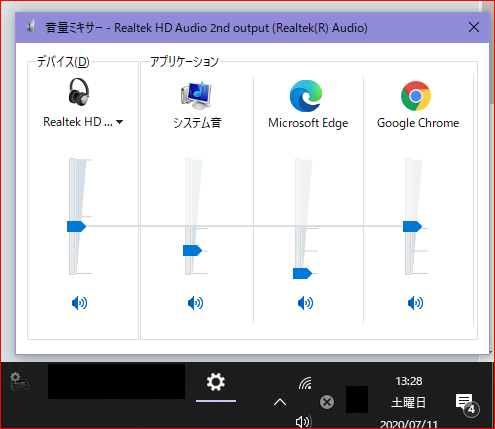Screen dimensions: 495x429
Task: Mute Google Chrome audio
Action: [x=415, y=303]
